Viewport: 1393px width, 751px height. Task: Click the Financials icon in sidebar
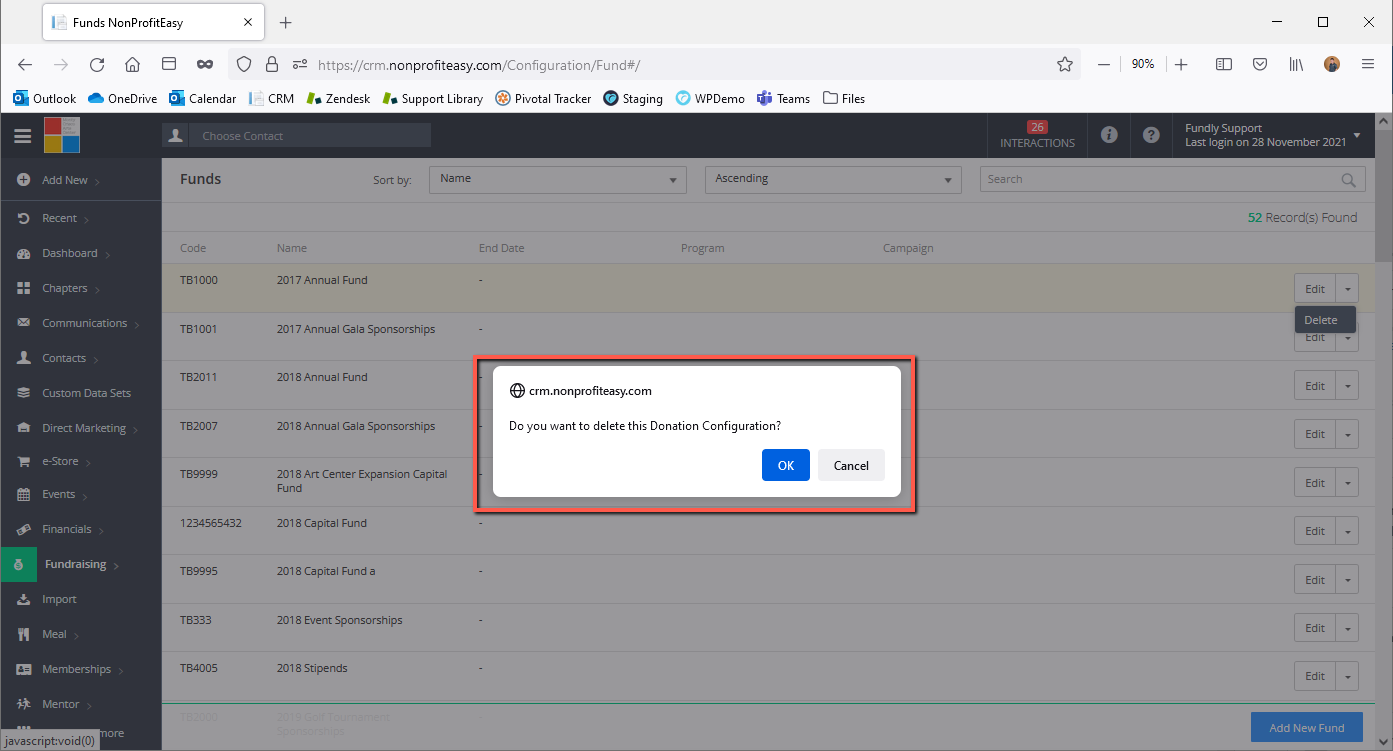23,529
